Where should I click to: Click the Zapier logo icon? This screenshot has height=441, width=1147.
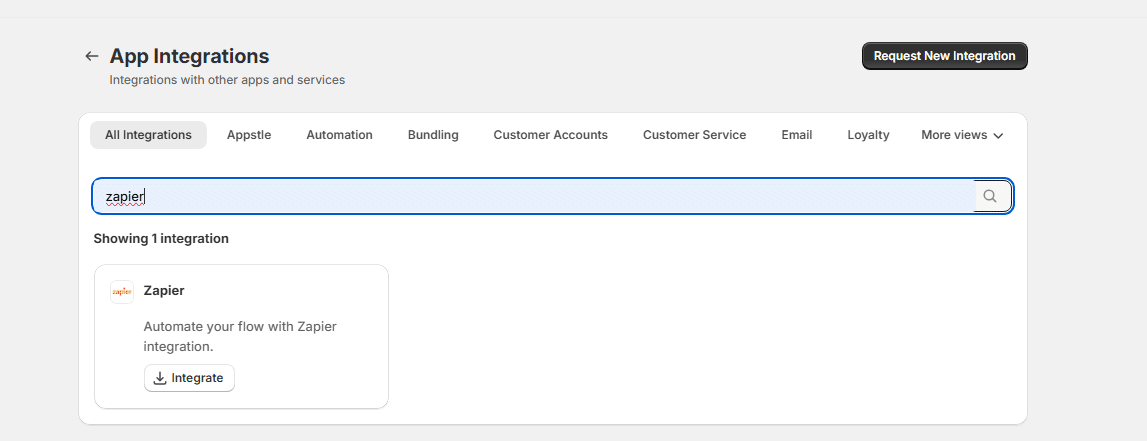point(122,291)
